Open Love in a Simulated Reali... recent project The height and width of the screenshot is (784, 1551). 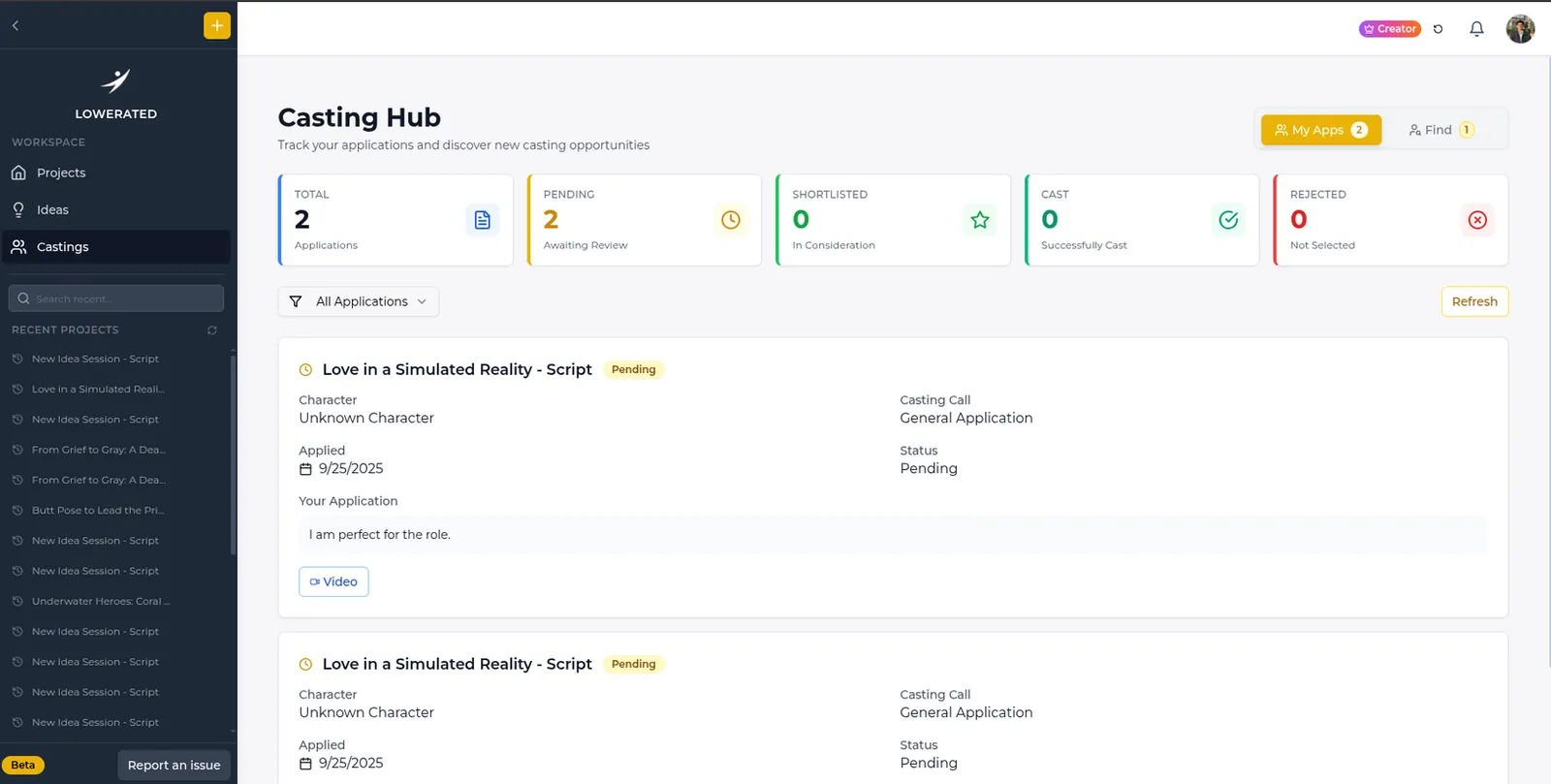point(98,389)
